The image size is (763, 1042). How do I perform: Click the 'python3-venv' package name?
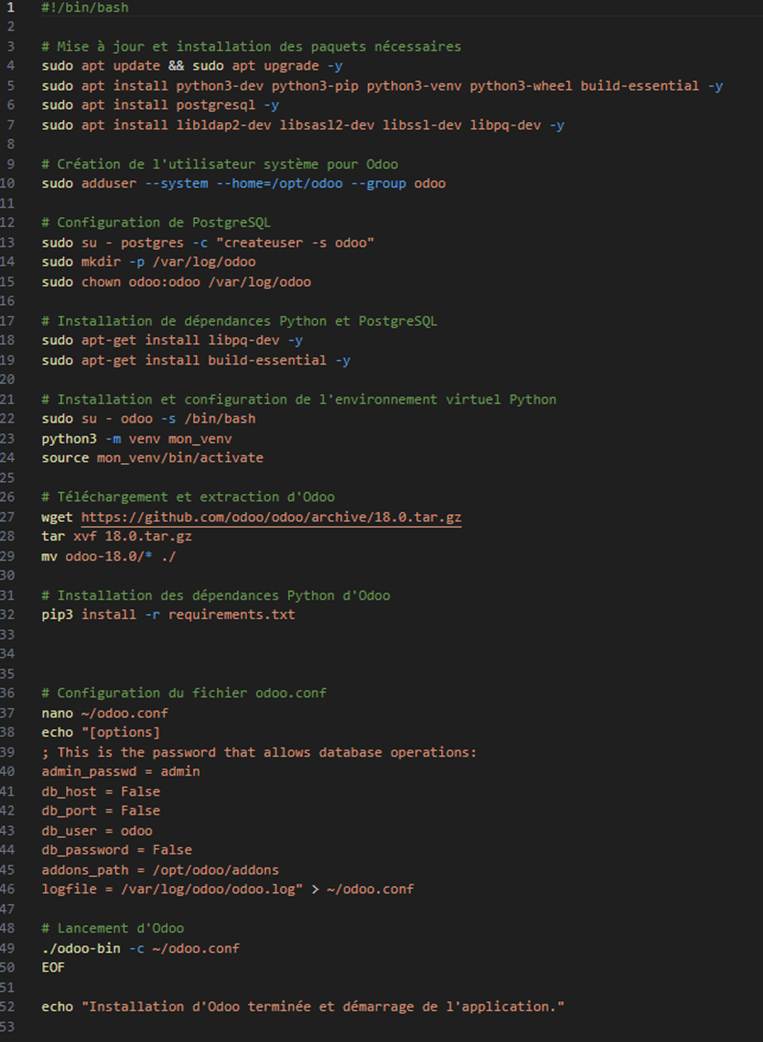414,86
